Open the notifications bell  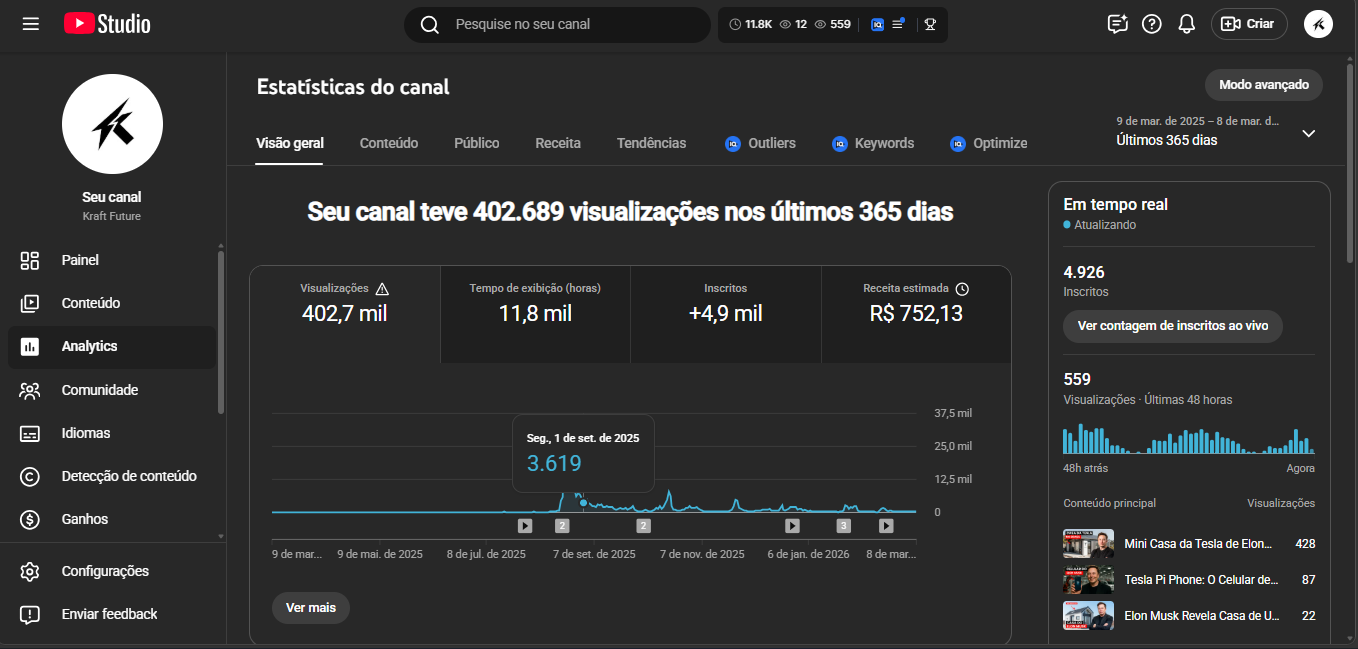[x=1187, y=24]
